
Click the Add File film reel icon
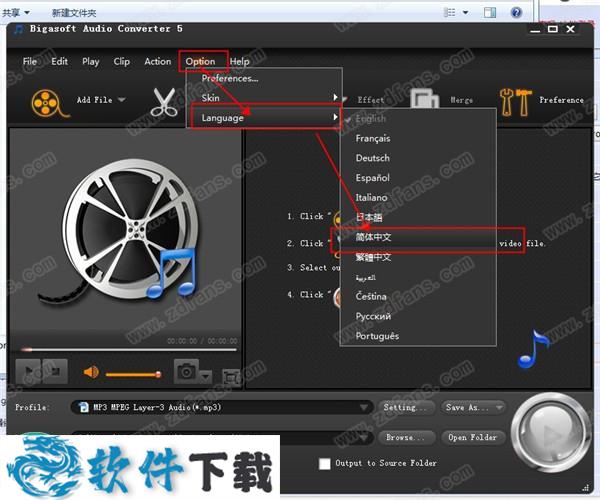tap(50, 103)
